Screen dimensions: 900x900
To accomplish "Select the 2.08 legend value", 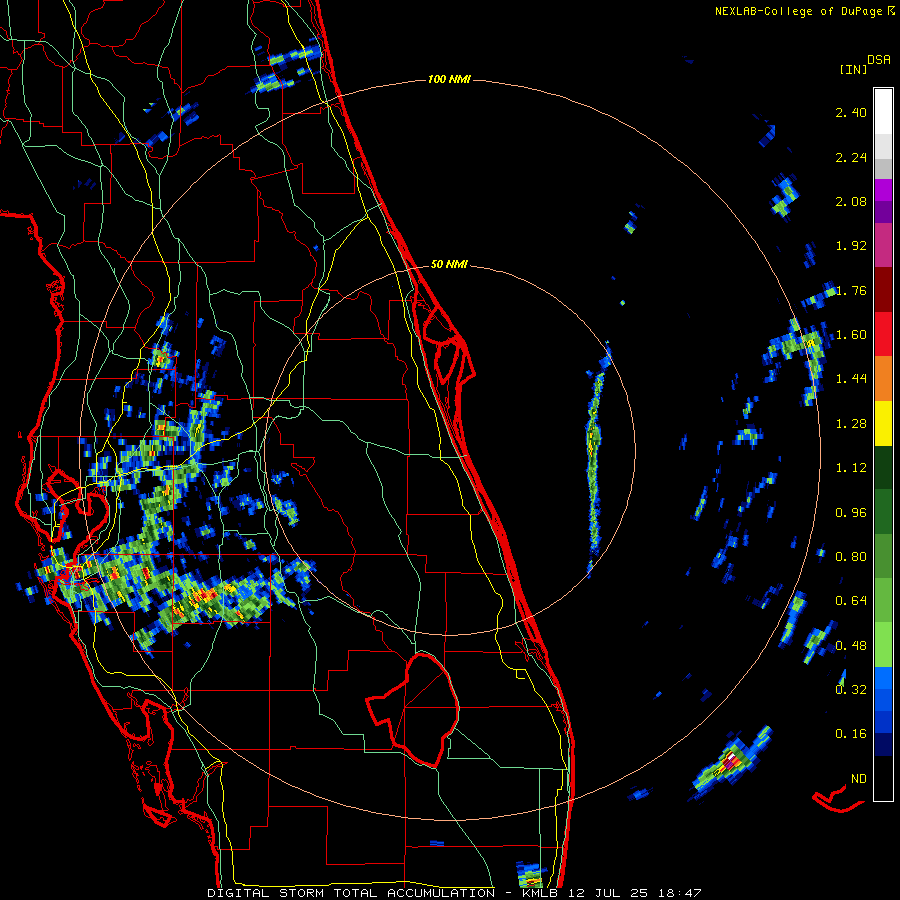I will (x=851, y=201).
